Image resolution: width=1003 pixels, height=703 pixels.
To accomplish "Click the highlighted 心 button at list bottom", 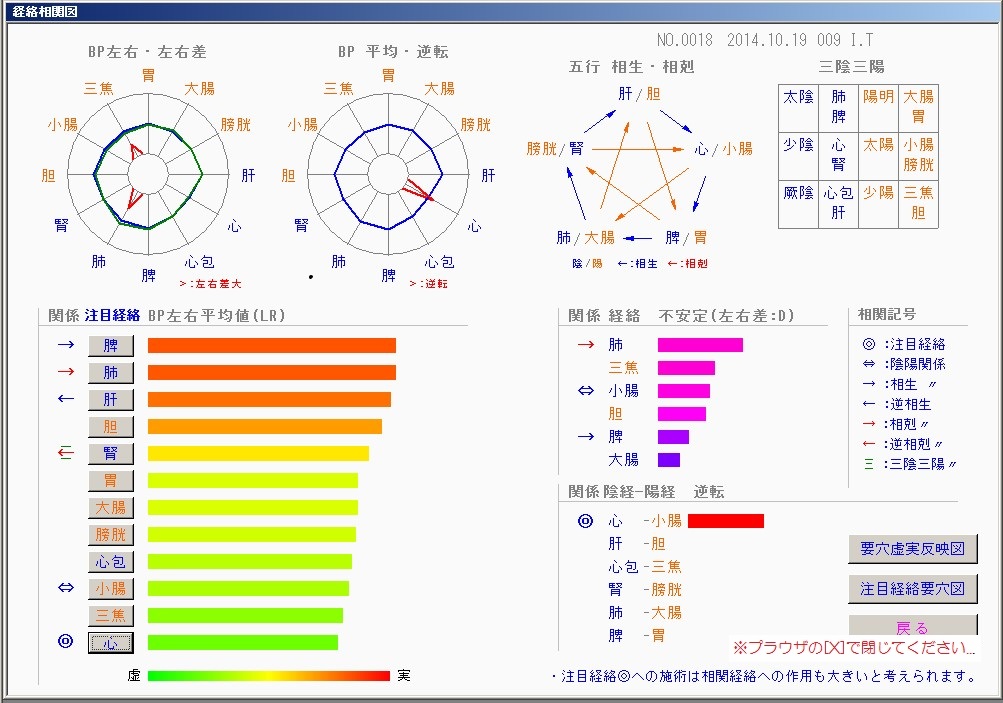I will click(110, 643).
